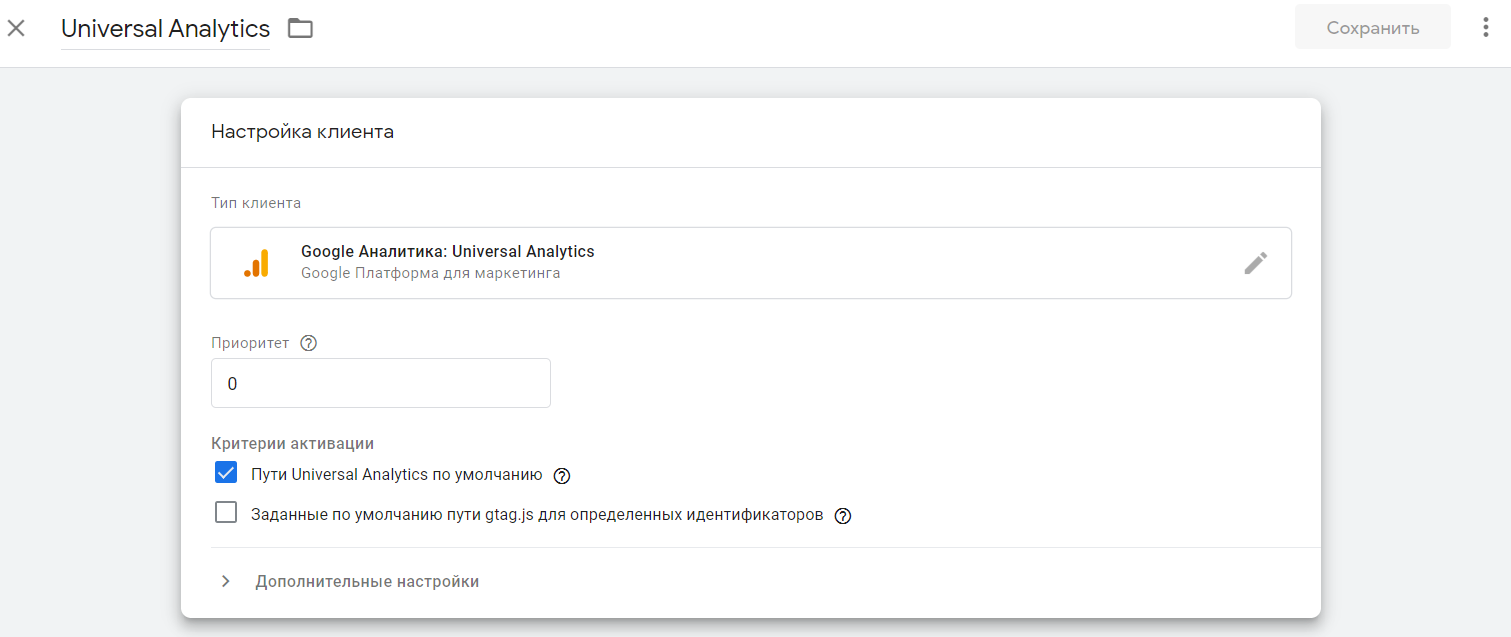Enable the gtag.js default paths checkbox

tap(225, 511)
